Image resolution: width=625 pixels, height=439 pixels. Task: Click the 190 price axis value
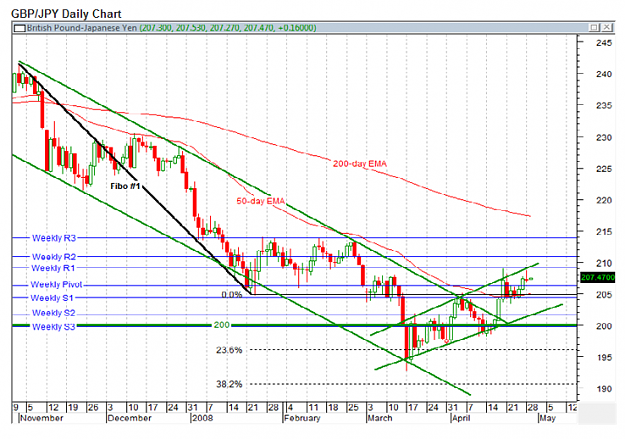tap(603, 389)
